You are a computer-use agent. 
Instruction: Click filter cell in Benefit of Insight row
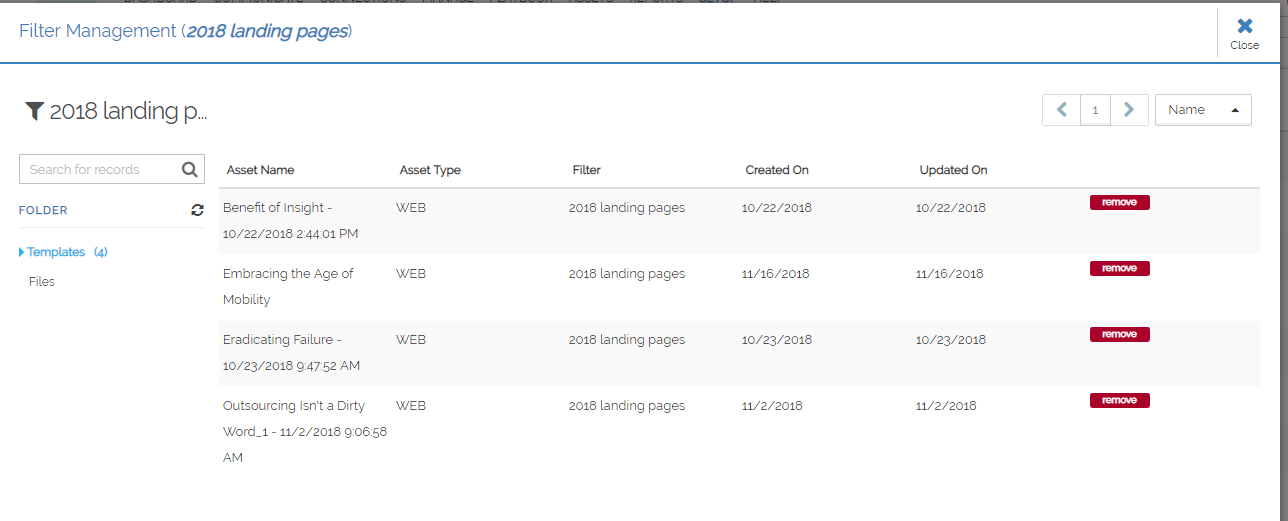627,208
